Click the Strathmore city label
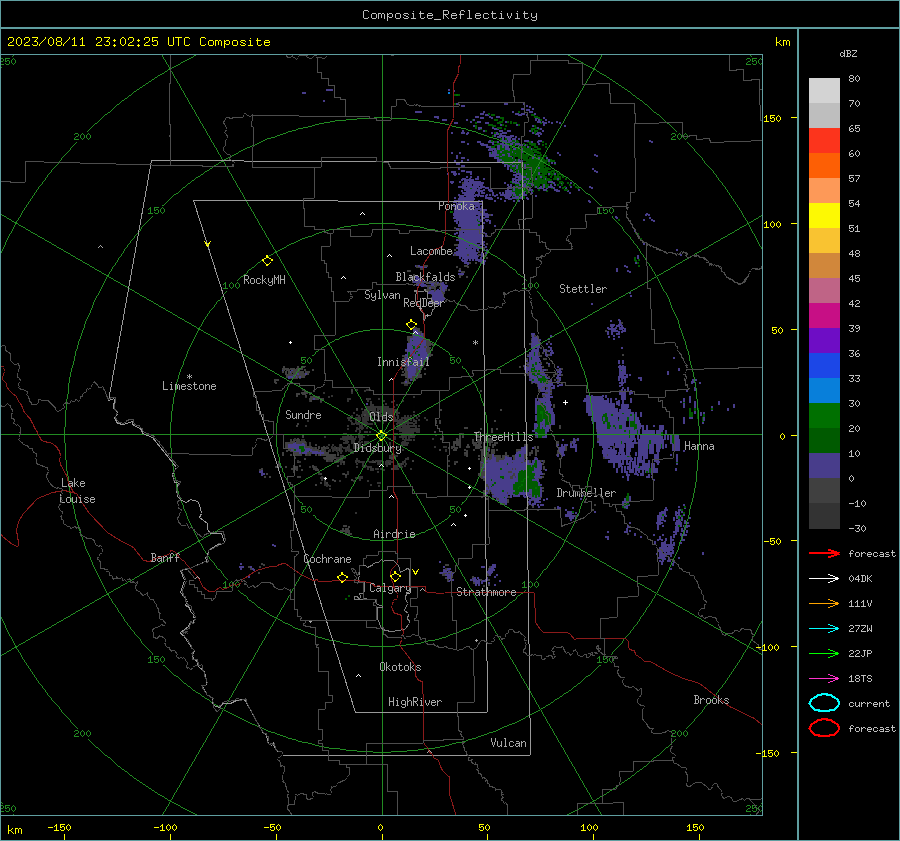Screen dimensions: 900x841 click(486, 592)
